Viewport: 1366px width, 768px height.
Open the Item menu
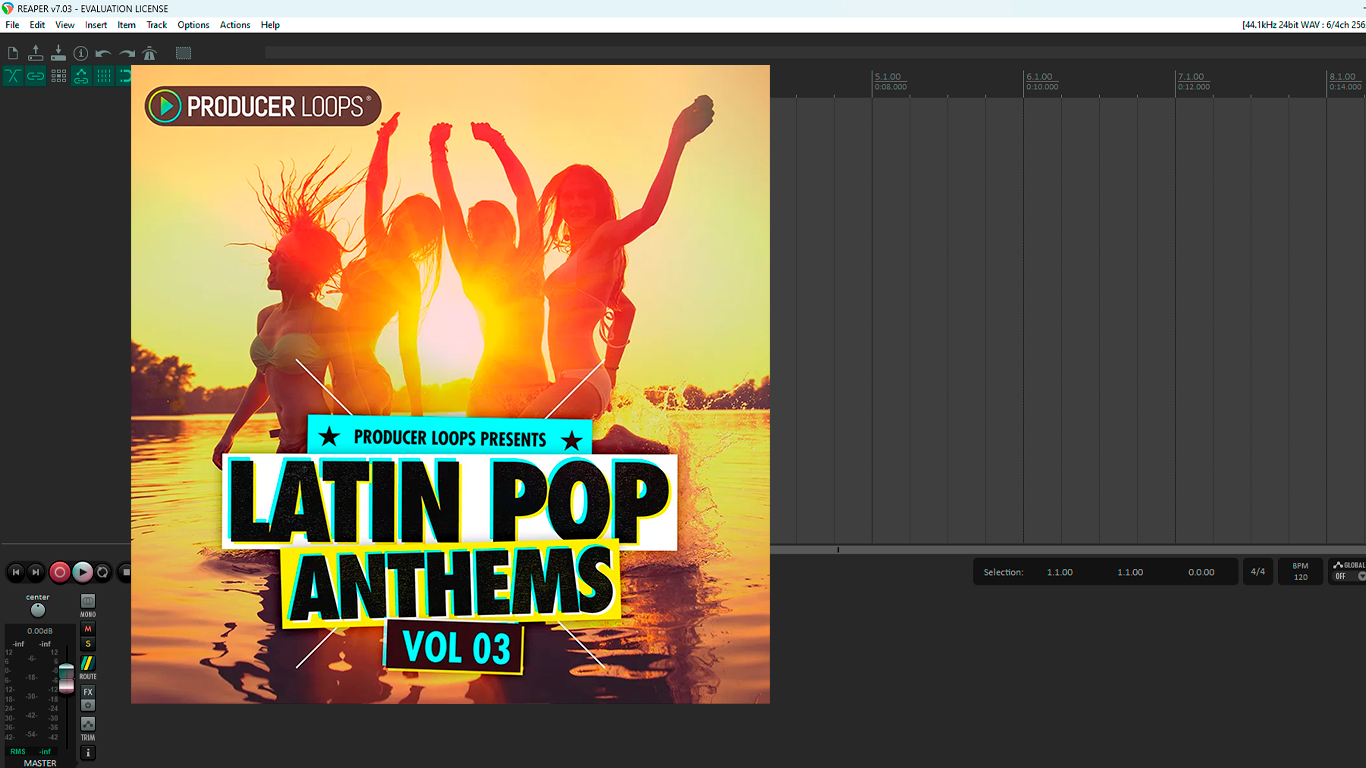tap(127, 25)
